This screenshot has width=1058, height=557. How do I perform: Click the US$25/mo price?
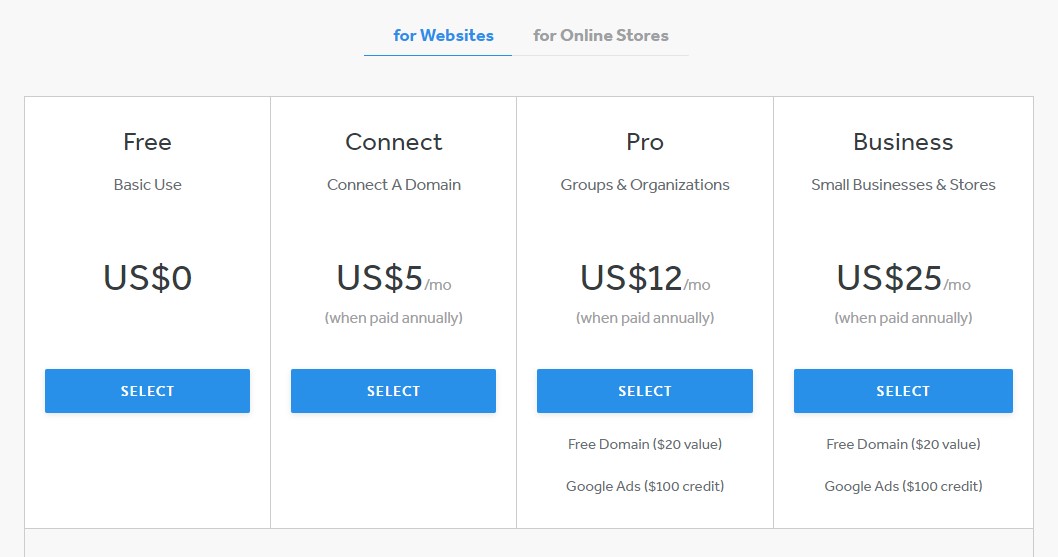click(x=903, y=277)
